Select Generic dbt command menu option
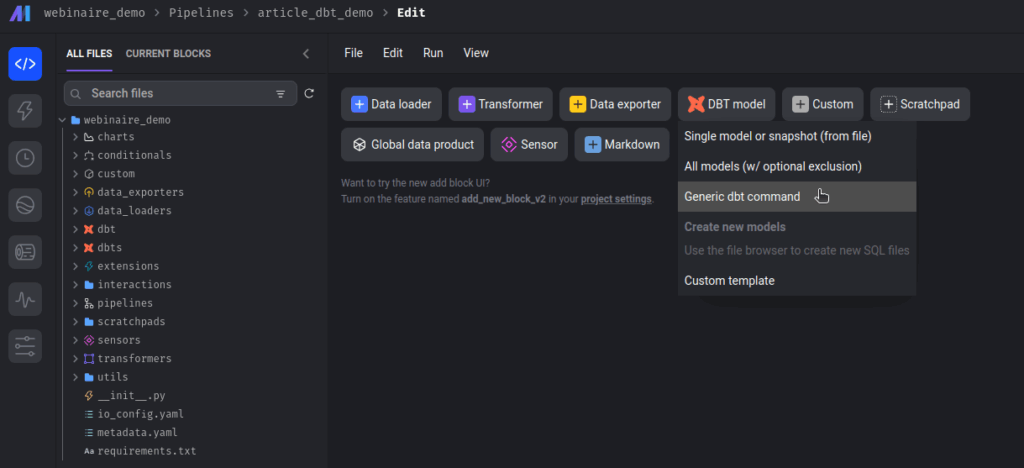The height and width of the screenshot is (468, 1024). 742,197
